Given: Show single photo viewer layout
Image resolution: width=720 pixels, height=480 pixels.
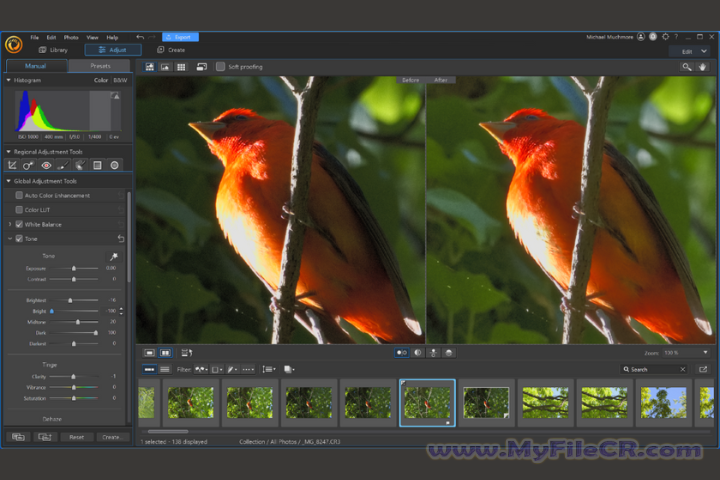Looking at the screenshot, I should point(150,353).
